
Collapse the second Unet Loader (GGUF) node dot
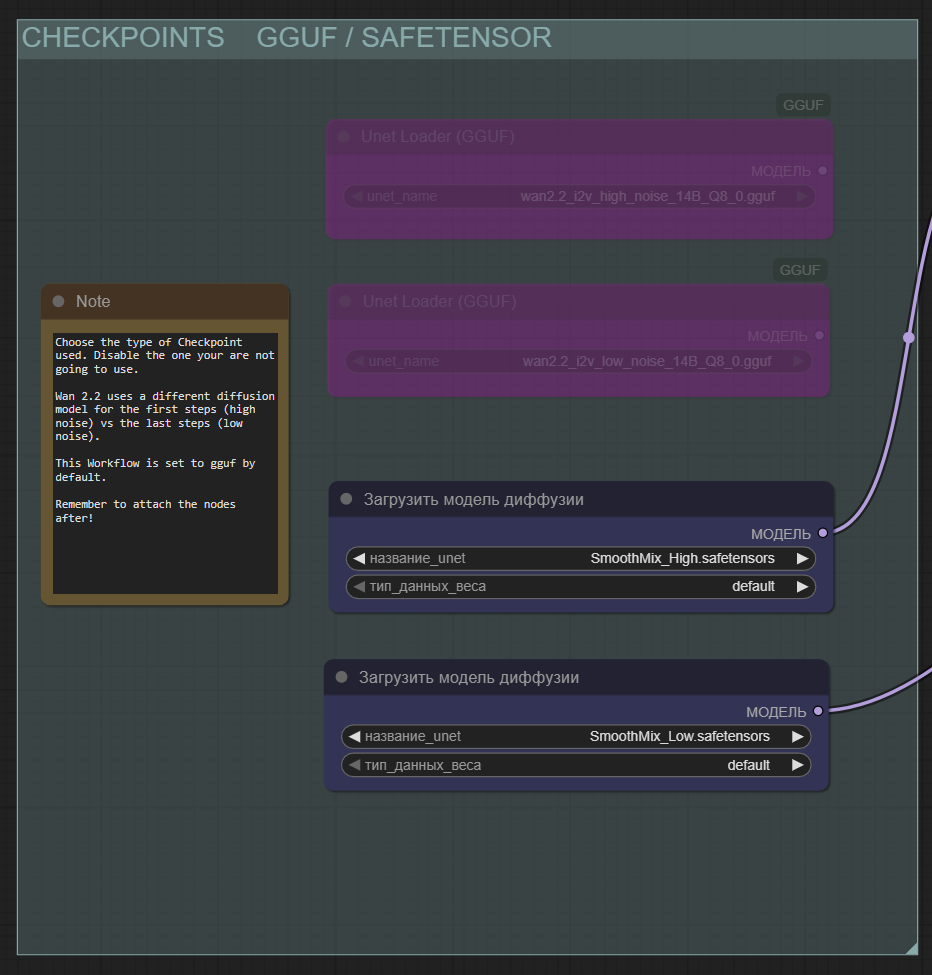point(345,302)
